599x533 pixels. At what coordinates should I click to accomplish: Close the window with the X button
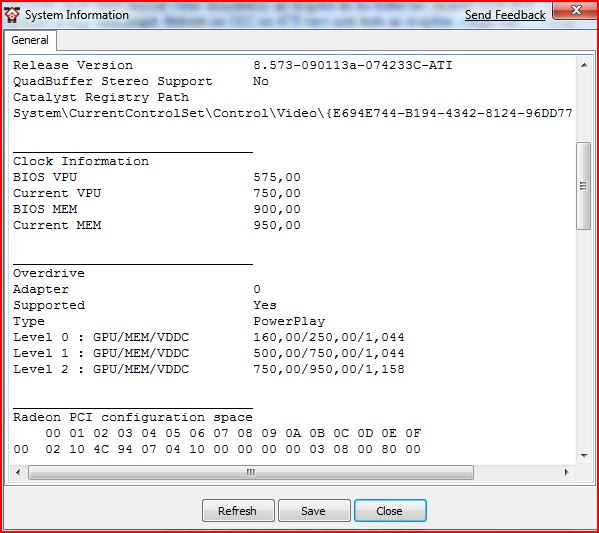click(576, 10)
